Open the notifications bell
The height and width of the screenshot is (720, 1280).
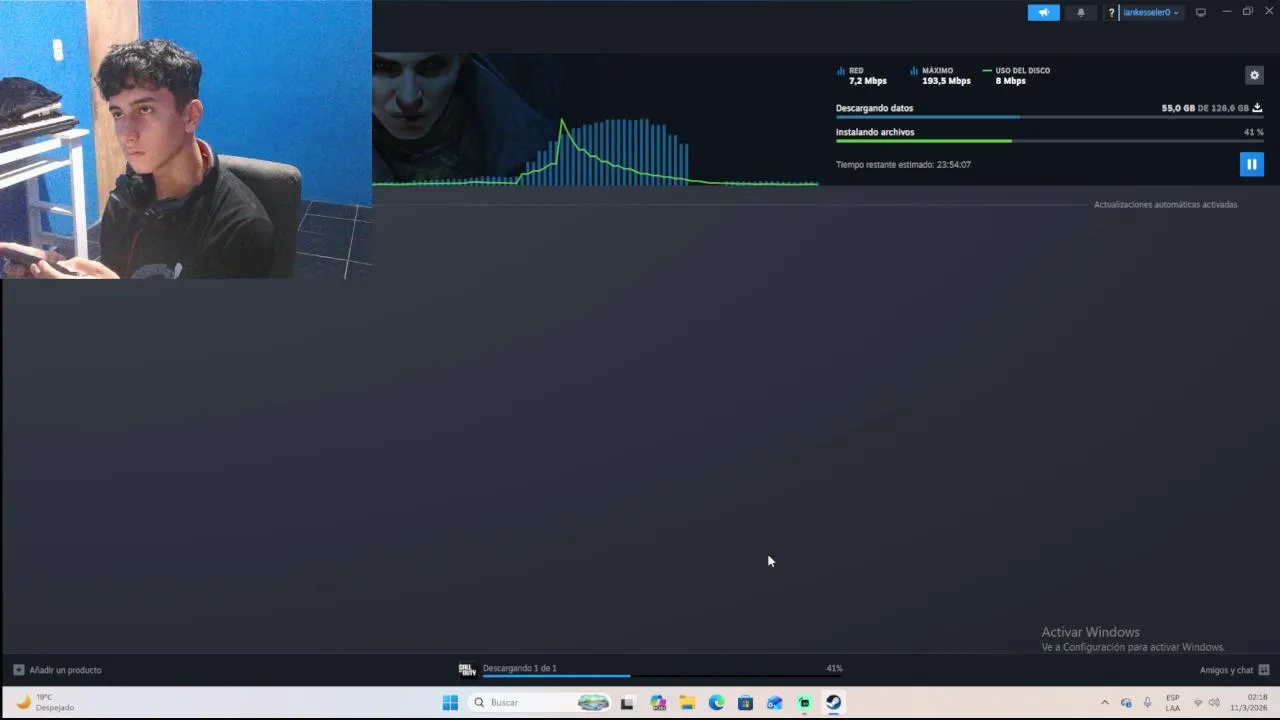(1081, 12)
